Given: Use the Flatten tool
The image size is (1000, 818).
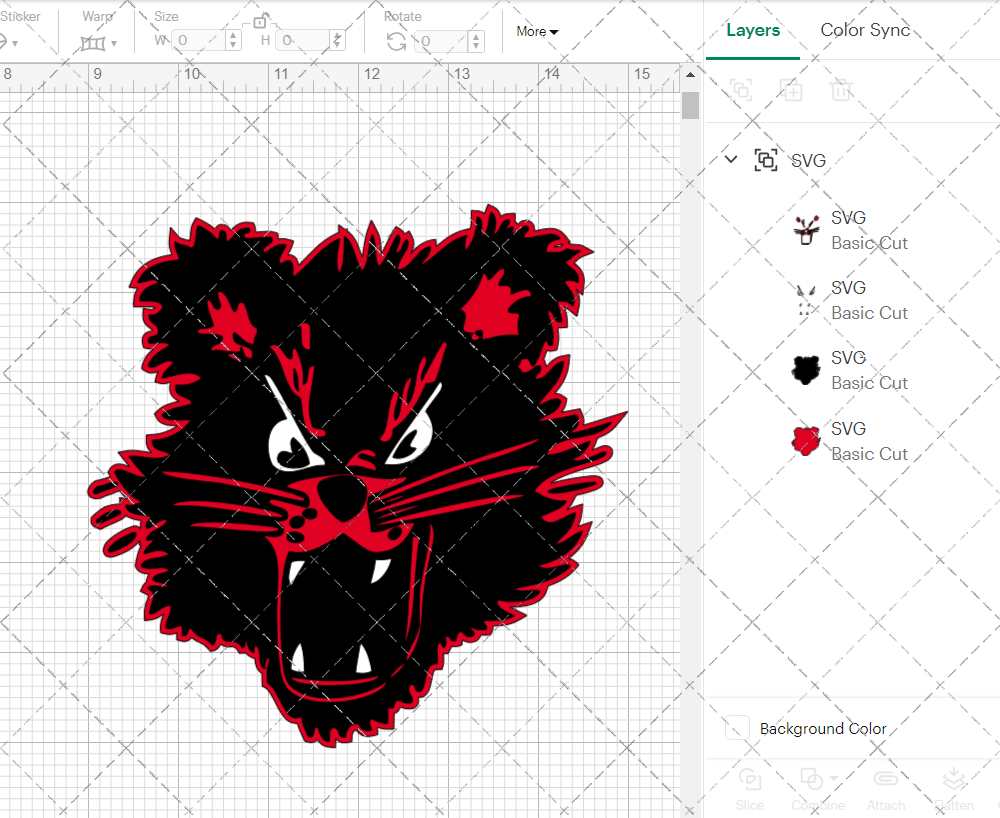Looking at the screenshot, I should click(x=954, y=778).
